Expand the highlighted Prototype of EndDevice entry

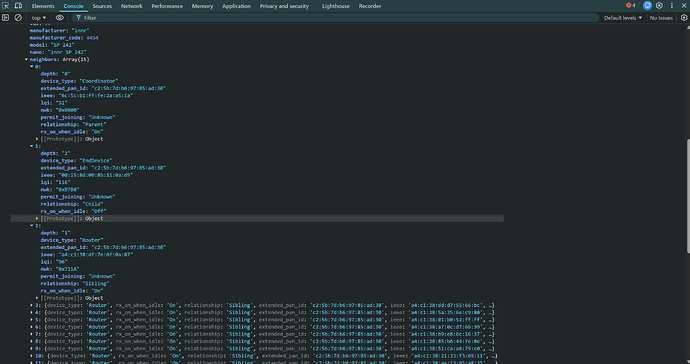37,219
